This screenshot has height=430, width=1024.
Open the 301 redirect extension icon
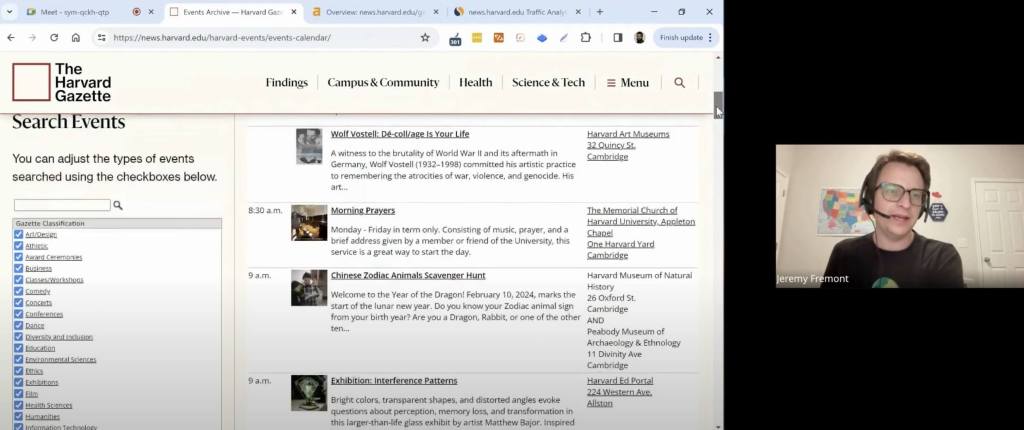pyautogui.click(x=455, y=39)
